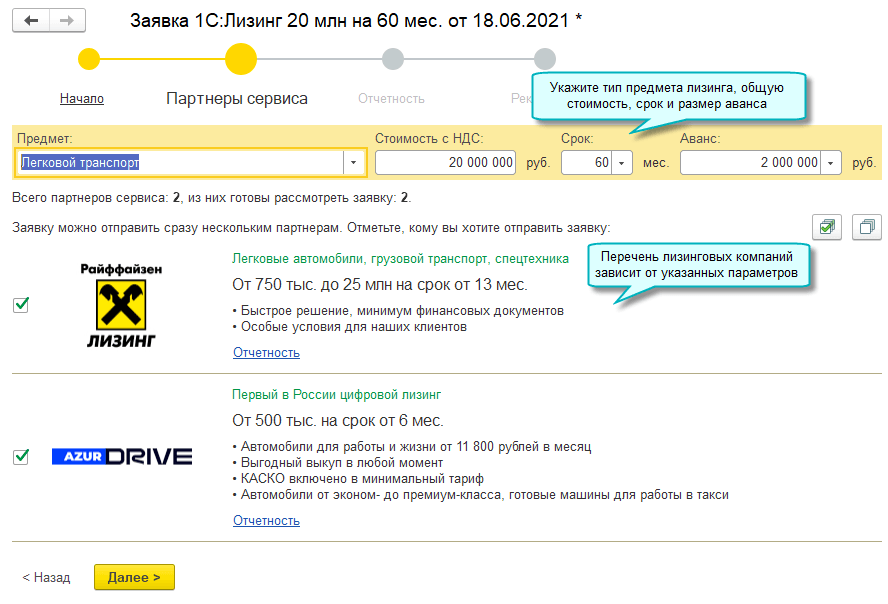Expand the Предмет dropdown list
Viewport: 888px width, 604px height.
354,162
